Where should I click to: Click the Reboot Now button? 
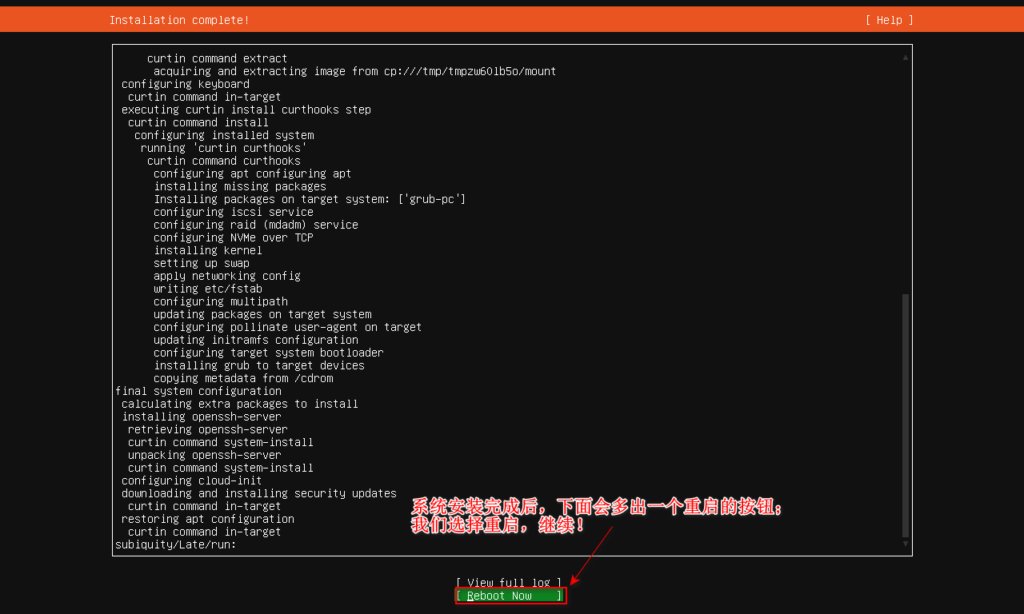pyautogui.click(x=510, y=595)
